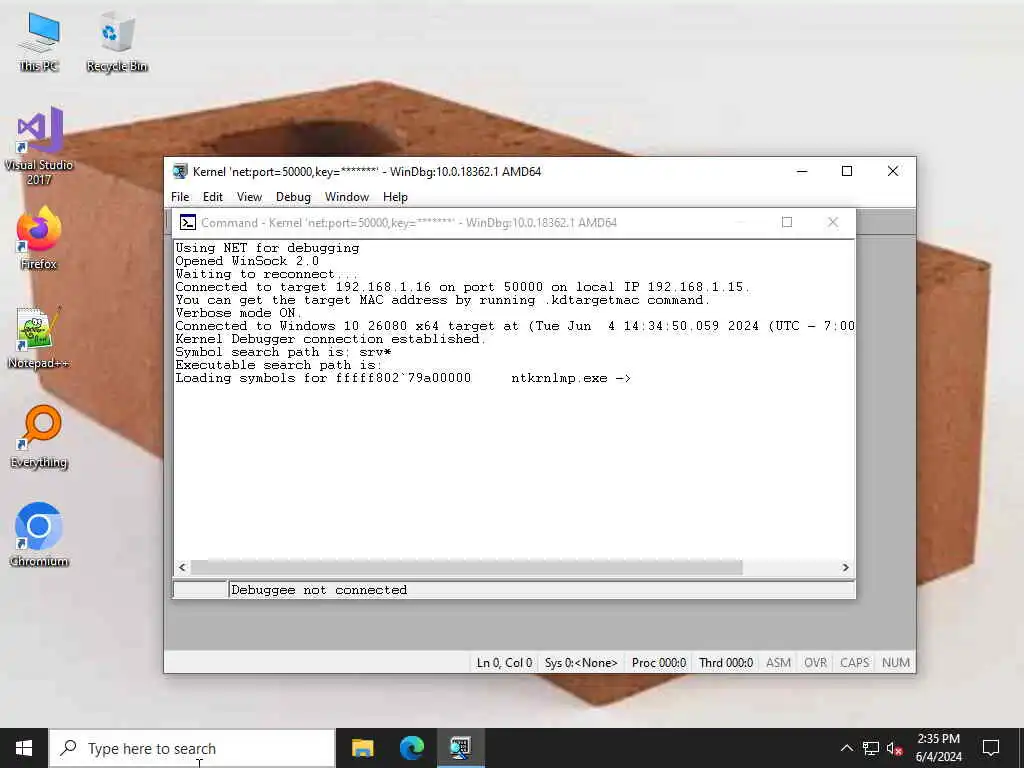Launch Visual Studio 2017 shortcut
The height and width of the screenshot is (768, 1024).
[39, 146]
